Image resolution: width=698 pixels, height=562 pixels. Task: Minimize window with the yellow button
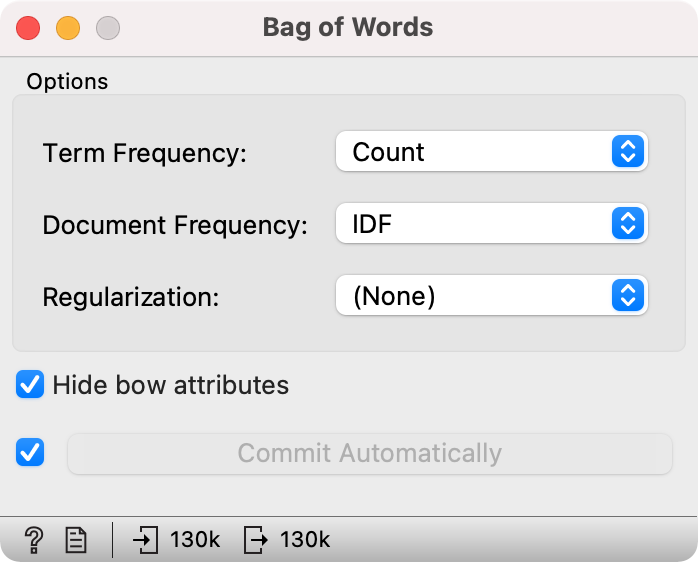click(68, 27)
